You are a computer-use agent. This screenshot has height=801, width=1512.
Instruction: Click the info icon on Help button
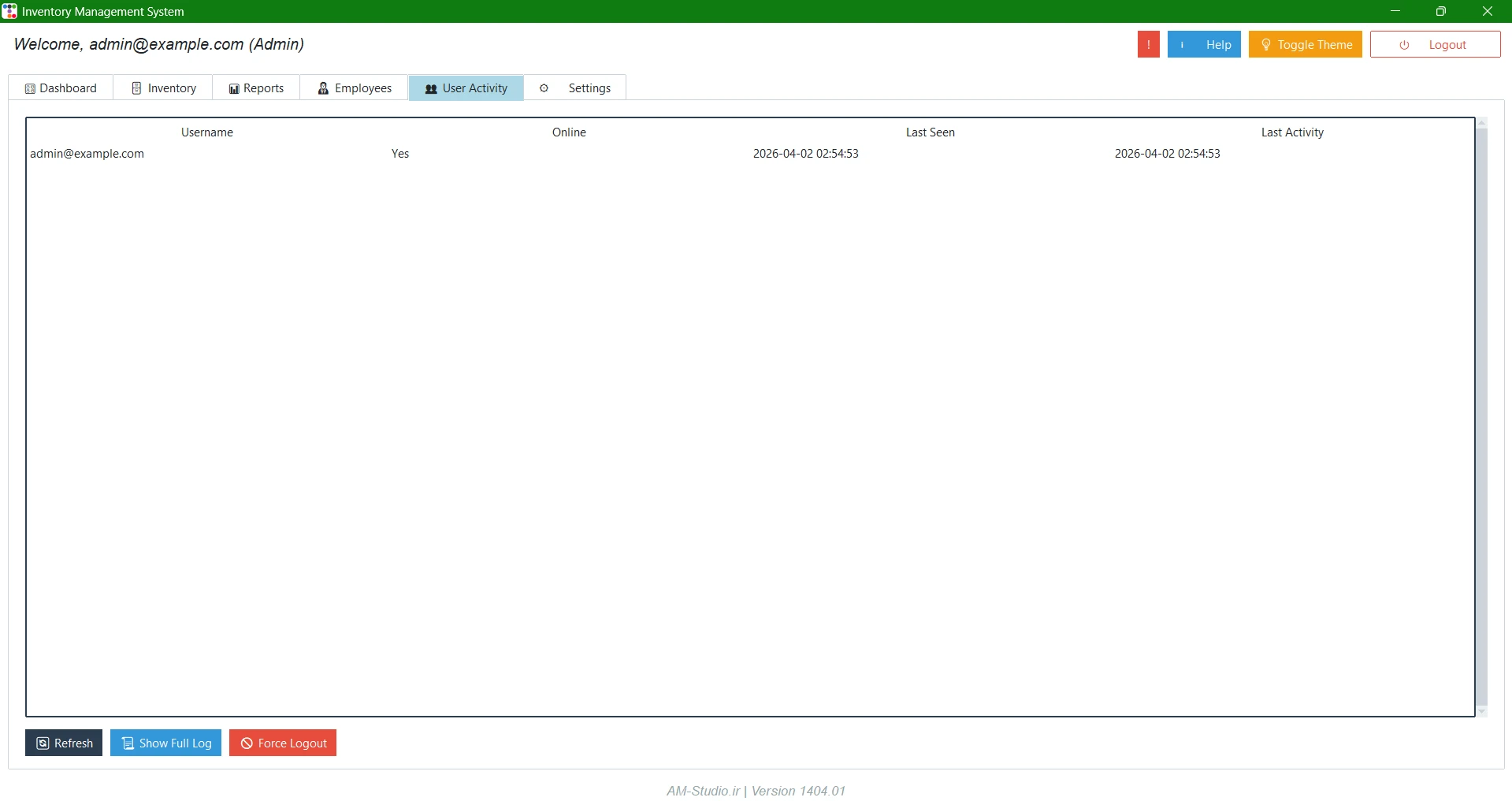click(1182, 45)
